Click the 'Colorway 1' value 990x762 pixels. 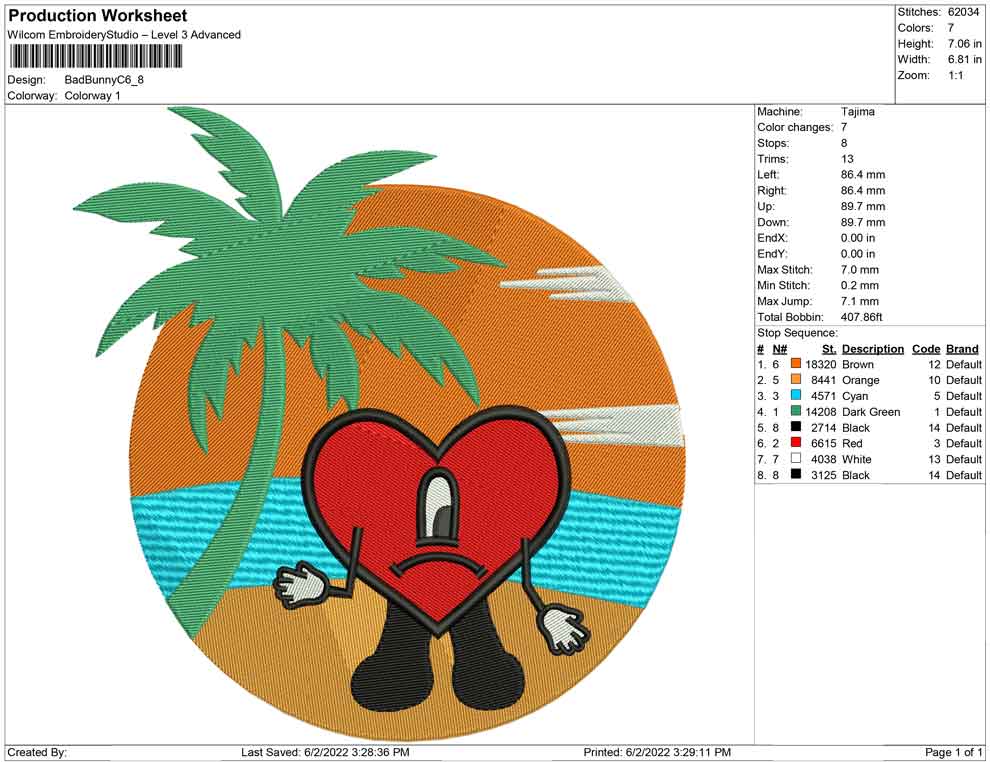click(x=92, y=96)
